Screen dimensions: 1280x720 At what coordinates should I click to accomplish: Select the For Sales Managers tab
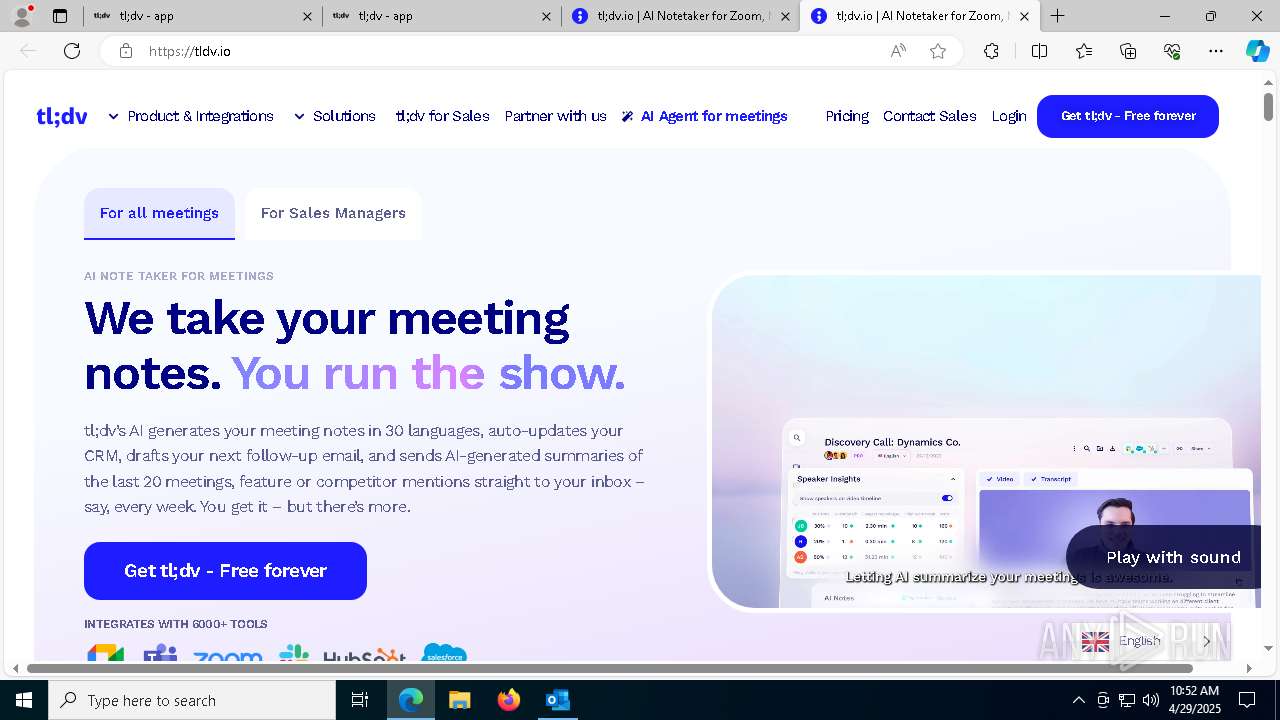click(x=333, y=213)
